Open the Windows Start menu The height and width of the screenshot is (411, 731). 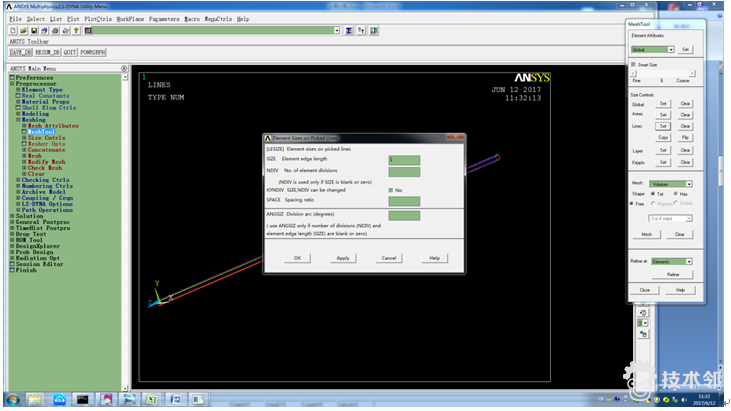point(13,400)
